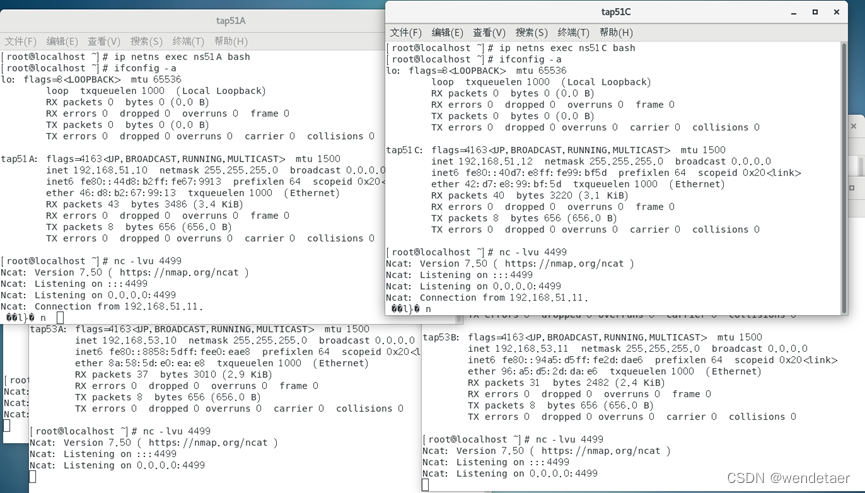Screen dimensions: 865x493
Task: Click 'Listening on 0.0.0.0:4499' in tap53B terminal
Action: tap(527, 474)
